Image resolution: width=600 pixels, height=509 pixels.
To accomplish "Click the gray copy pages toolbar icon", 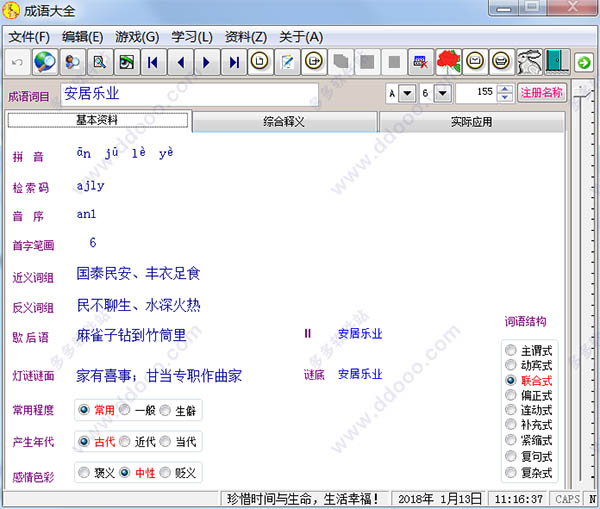I will tap(341, 62).
